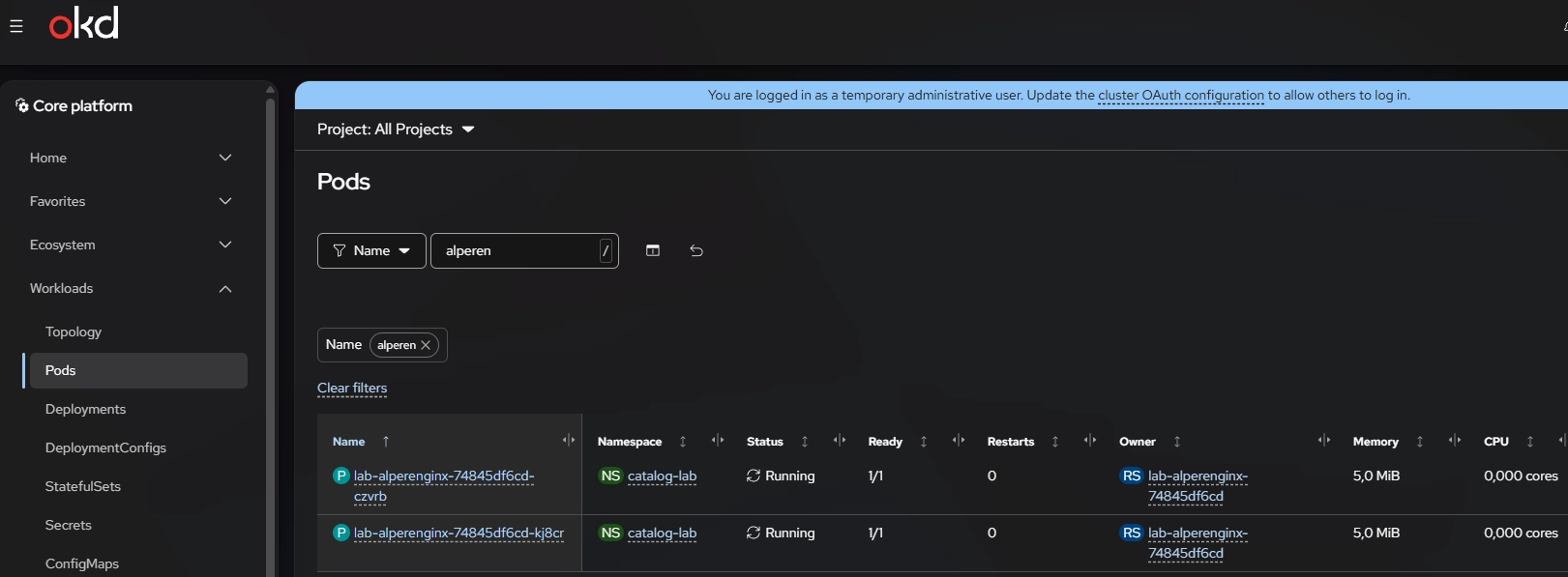Click Running status icon for kj8cr pod
The width and height of the screenshot is (1568, 577).
754,533
